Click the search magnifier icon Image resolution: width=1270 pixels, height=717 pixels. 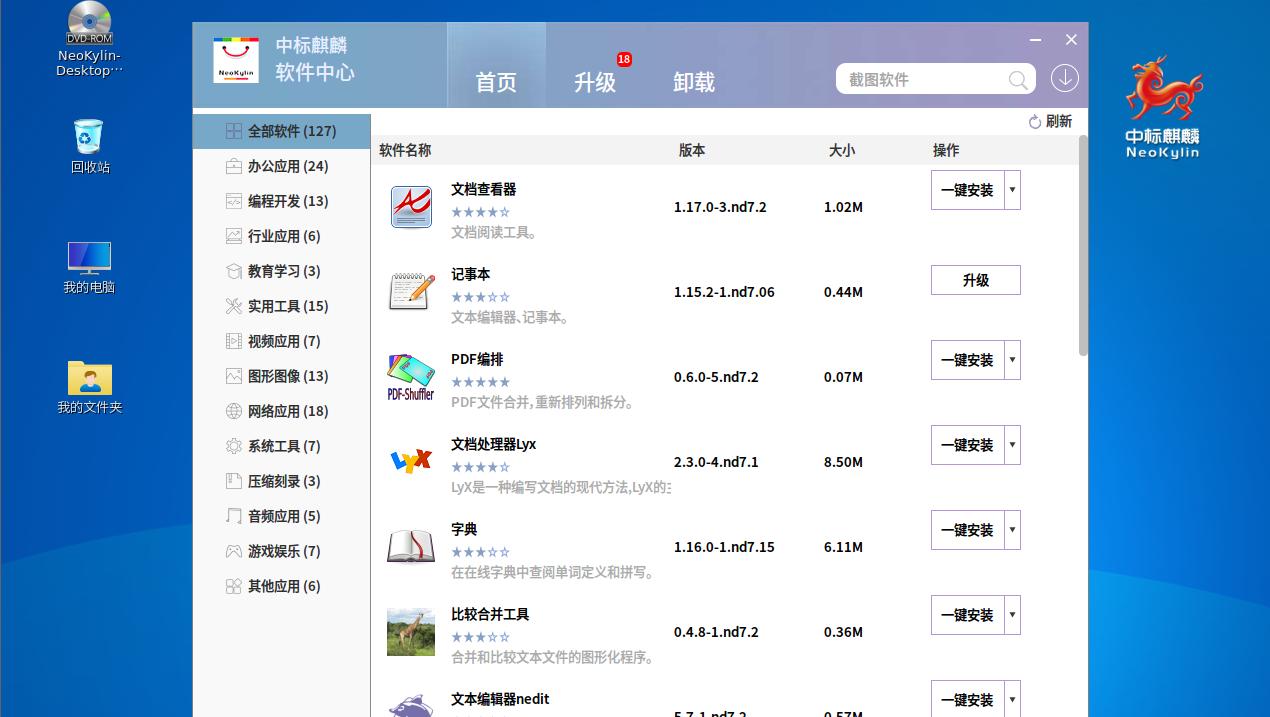pos(1018,80)
